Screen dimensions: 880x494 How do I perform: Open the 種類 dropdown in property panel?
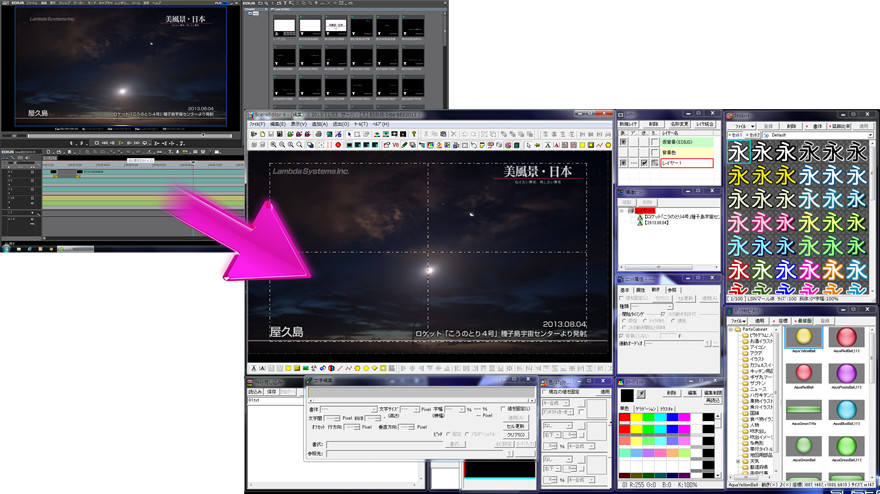[x=652, y=307]
